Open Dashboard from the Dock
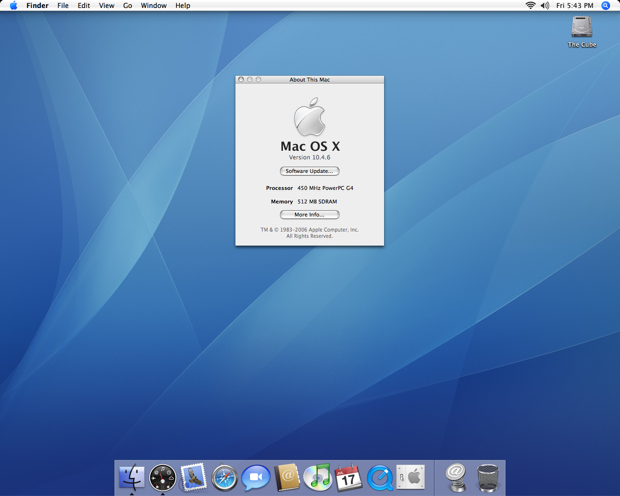Viewport: 620px width, 496px height. (163, 477)
